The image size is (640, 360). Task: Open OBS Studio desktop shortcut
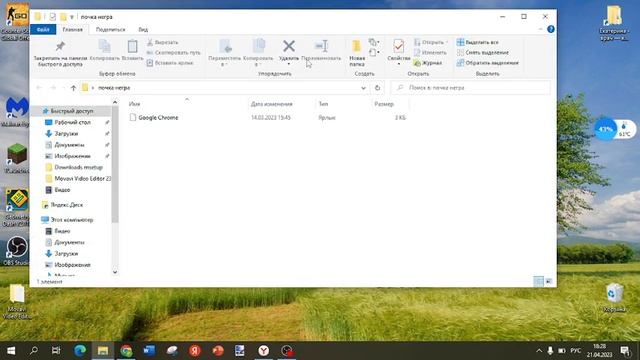coord(16,251)
